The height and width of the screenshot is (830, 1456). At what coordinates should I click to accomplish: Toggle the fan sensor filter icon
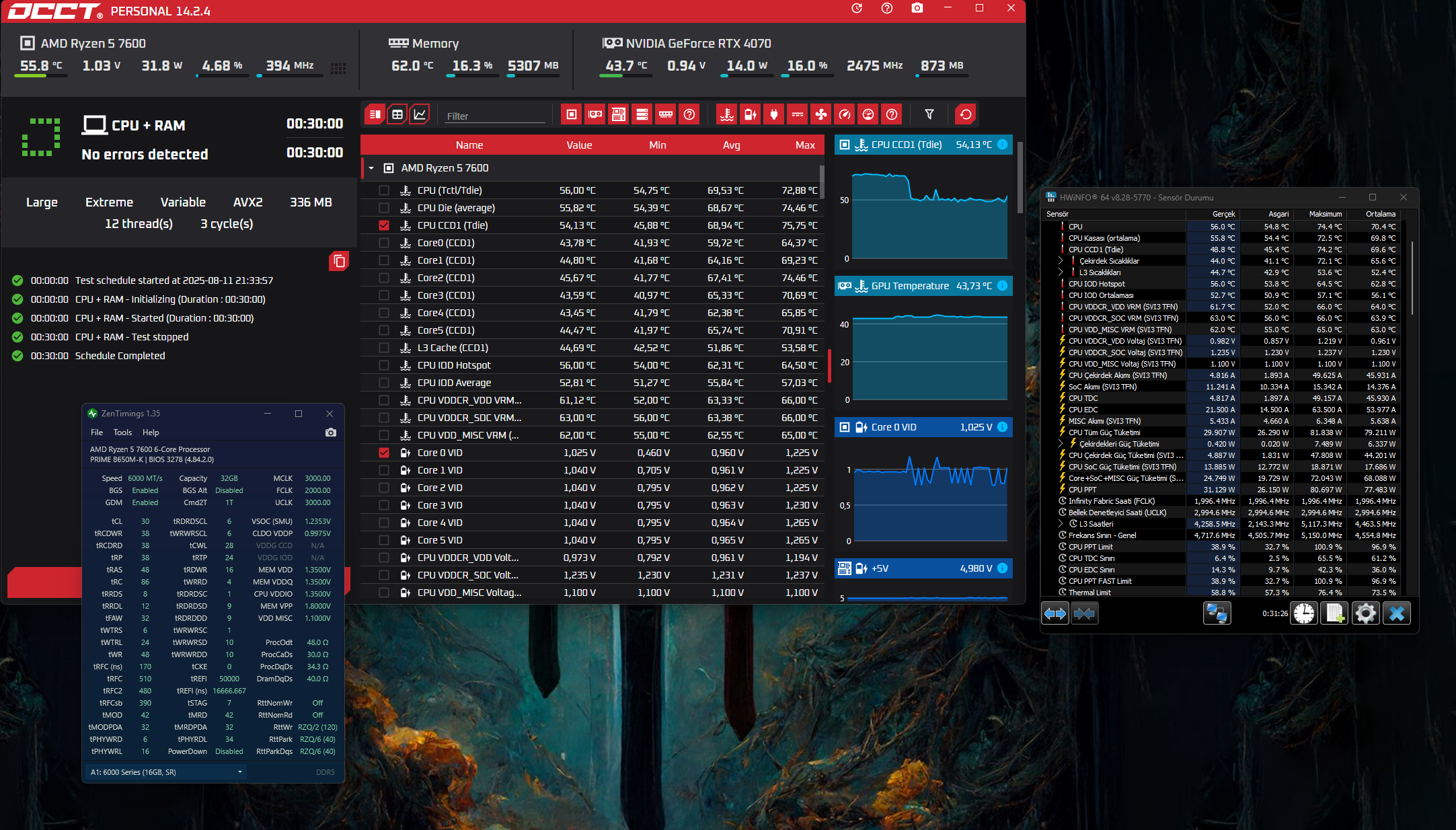(821, 114)
